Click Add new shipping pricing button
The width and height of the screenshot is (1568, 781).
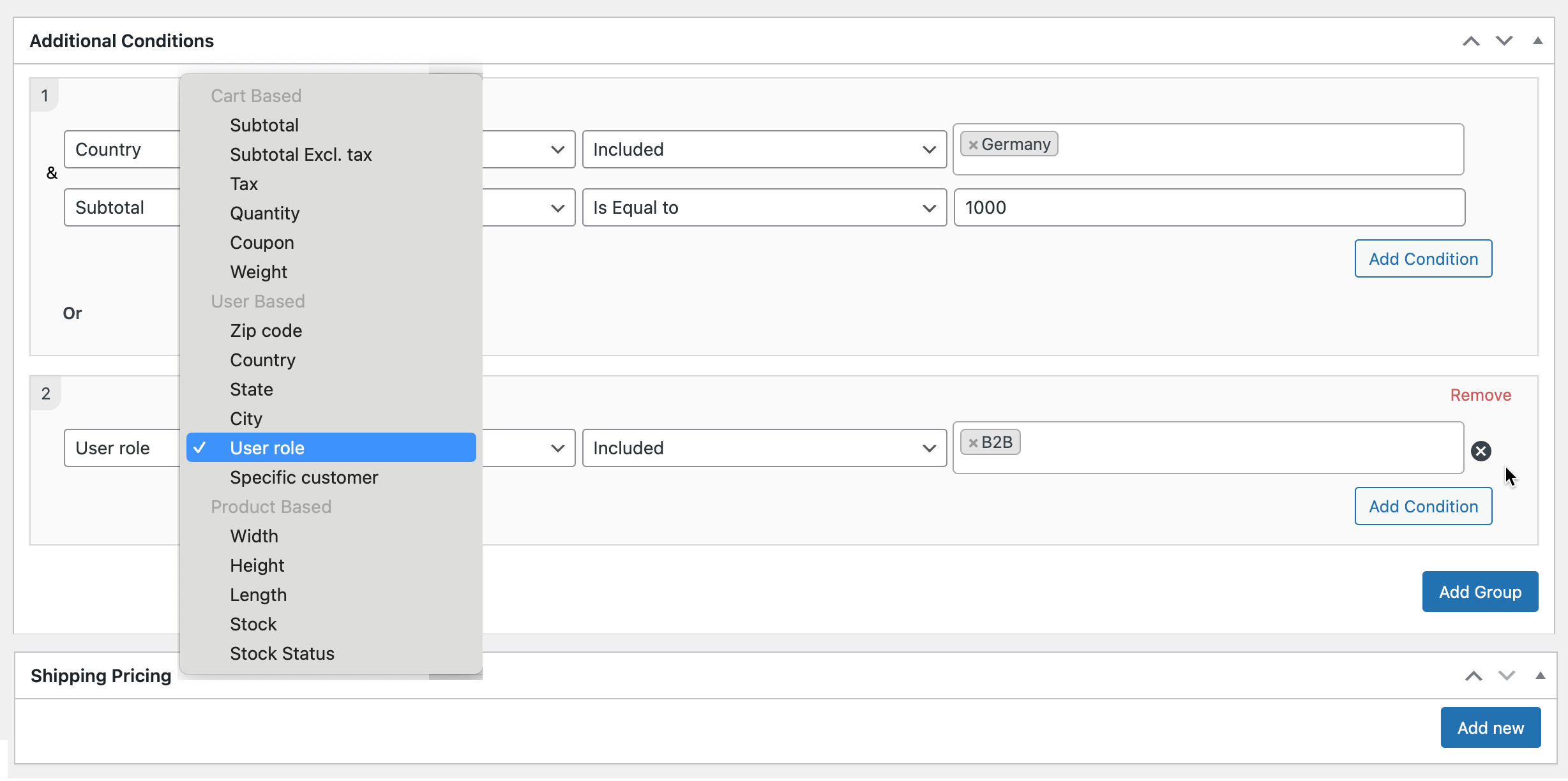pos(1490,727)
